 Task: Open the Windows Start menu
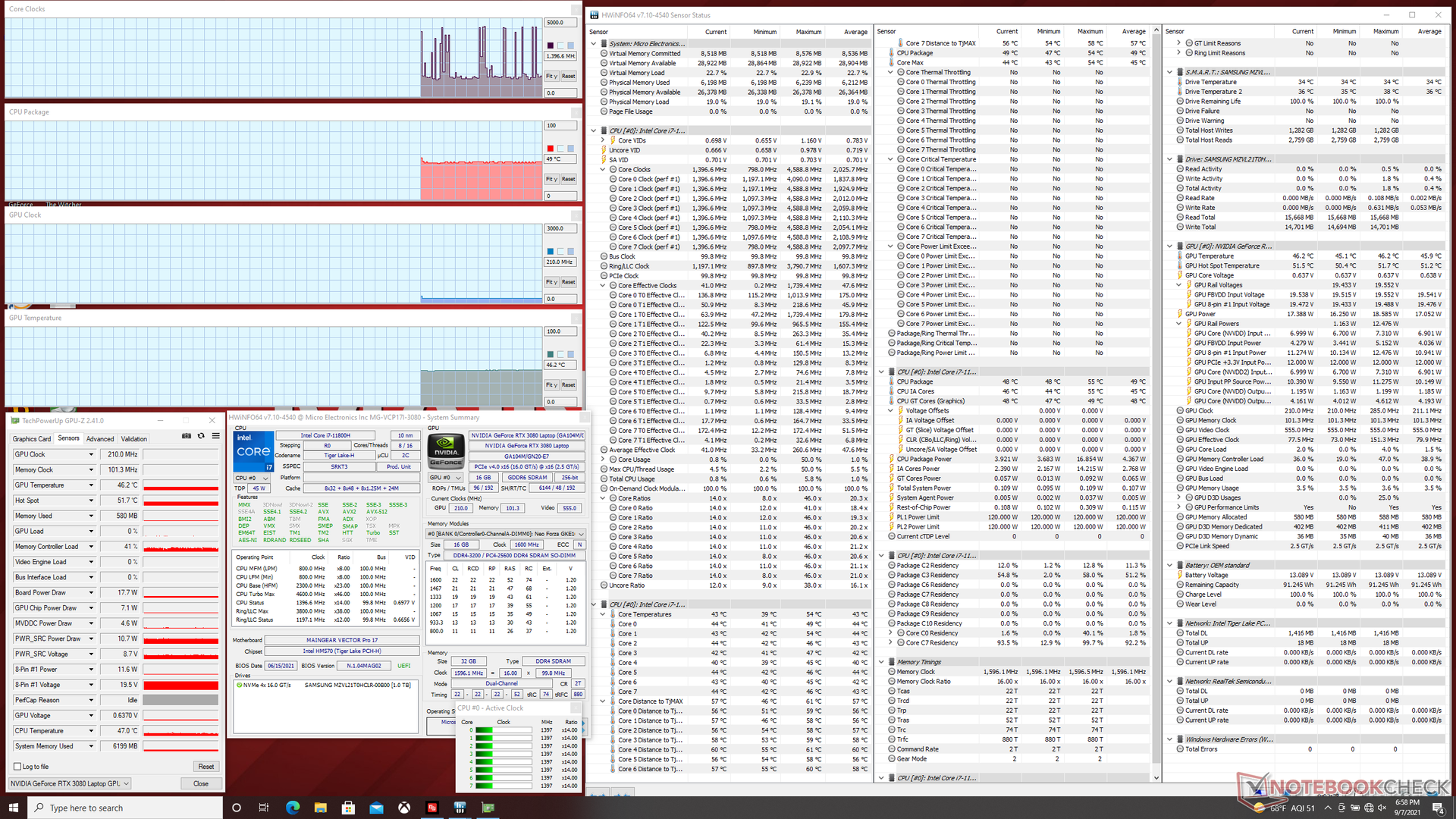[x=13, y=808]
